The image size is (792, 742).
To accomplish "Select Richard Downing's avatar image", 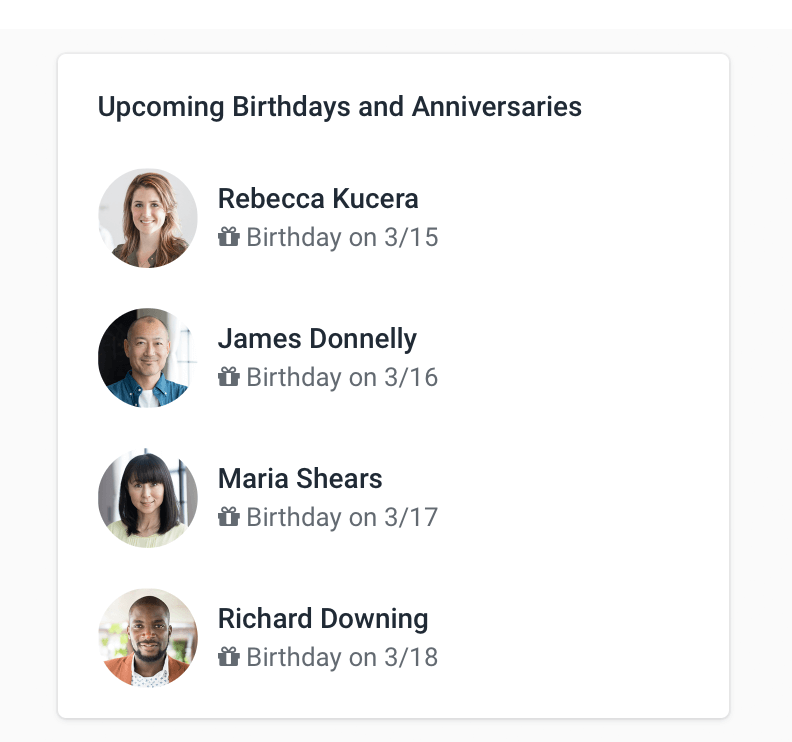I will pos(148,638).
